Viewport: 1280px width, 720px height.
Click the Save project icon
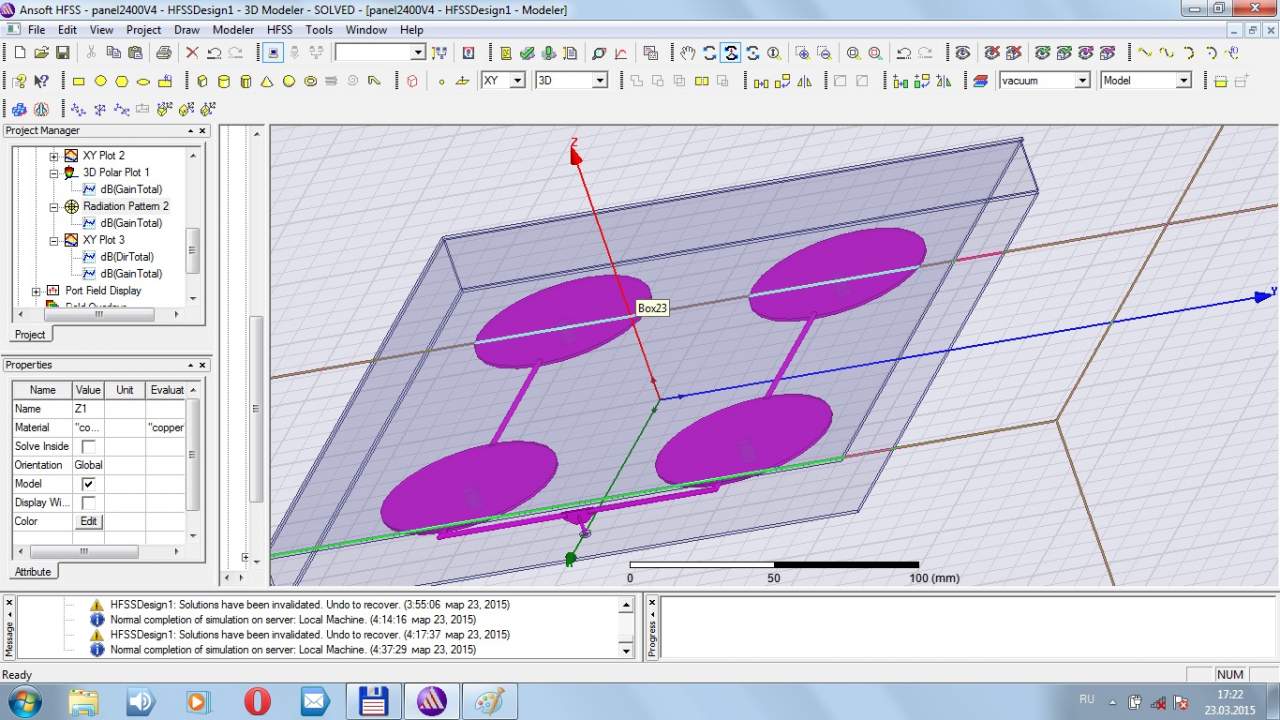pyautogui.click(x=62, y=53)
